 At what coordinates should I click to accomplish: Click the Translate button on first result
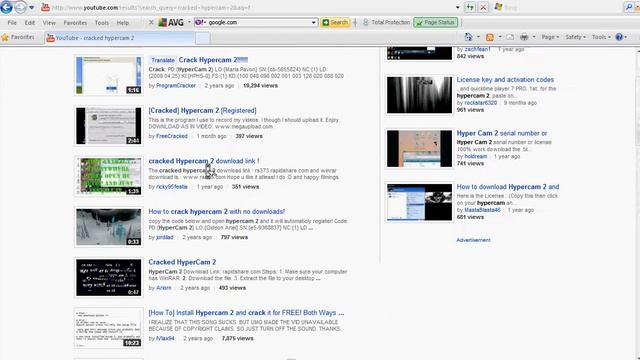[x=162, y=60]
